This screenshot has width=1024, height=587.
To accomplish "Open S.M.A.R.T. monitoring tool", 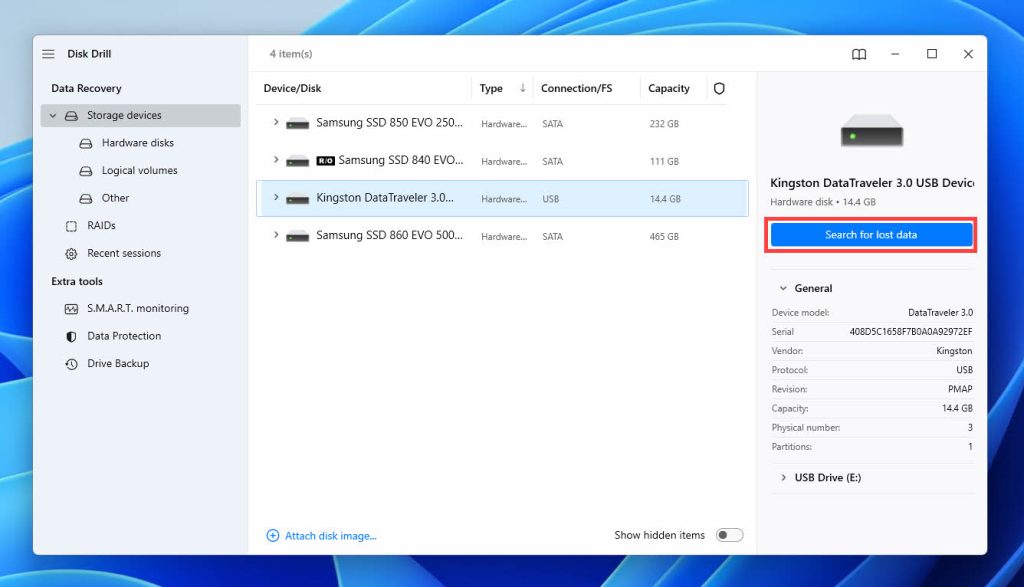I will (x=138, y=308).
